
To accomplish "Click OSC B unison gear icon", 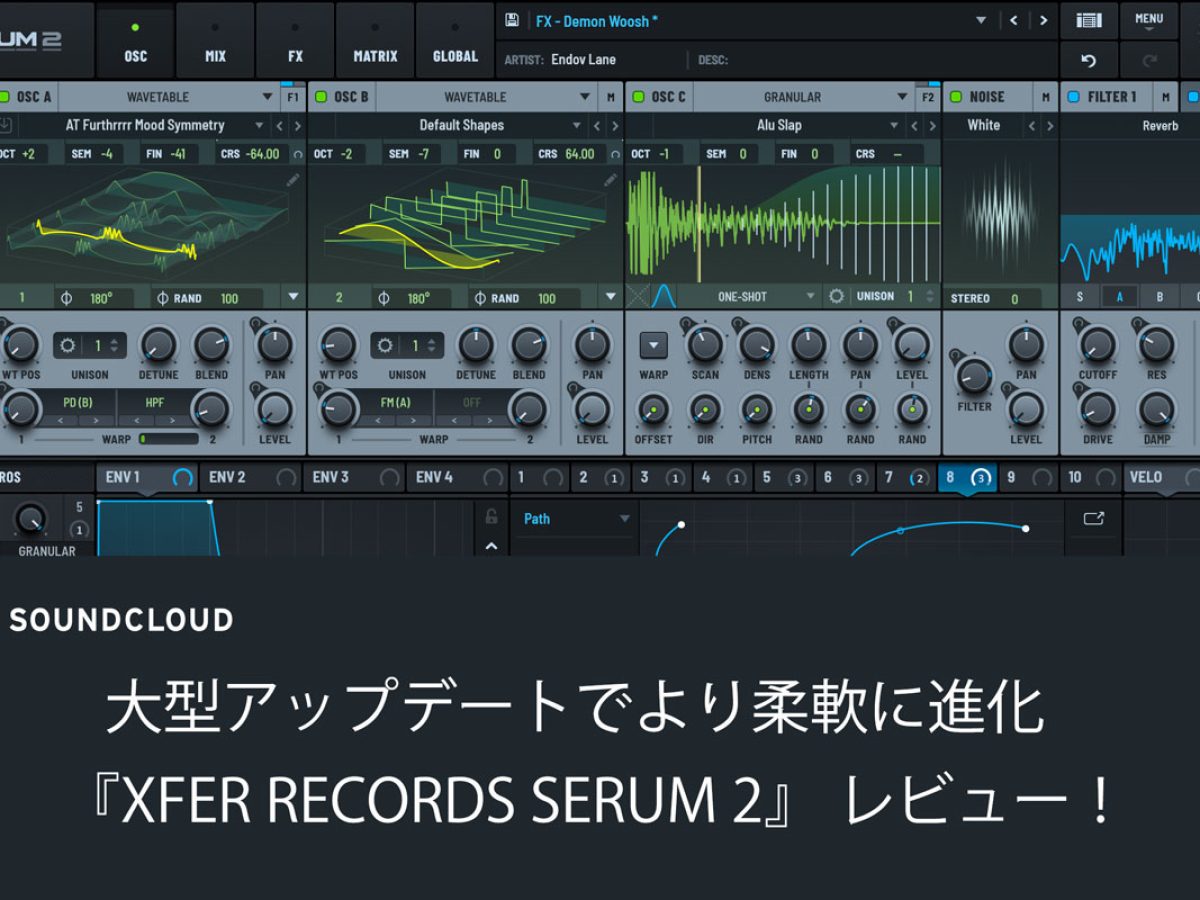I will (386, 346).
